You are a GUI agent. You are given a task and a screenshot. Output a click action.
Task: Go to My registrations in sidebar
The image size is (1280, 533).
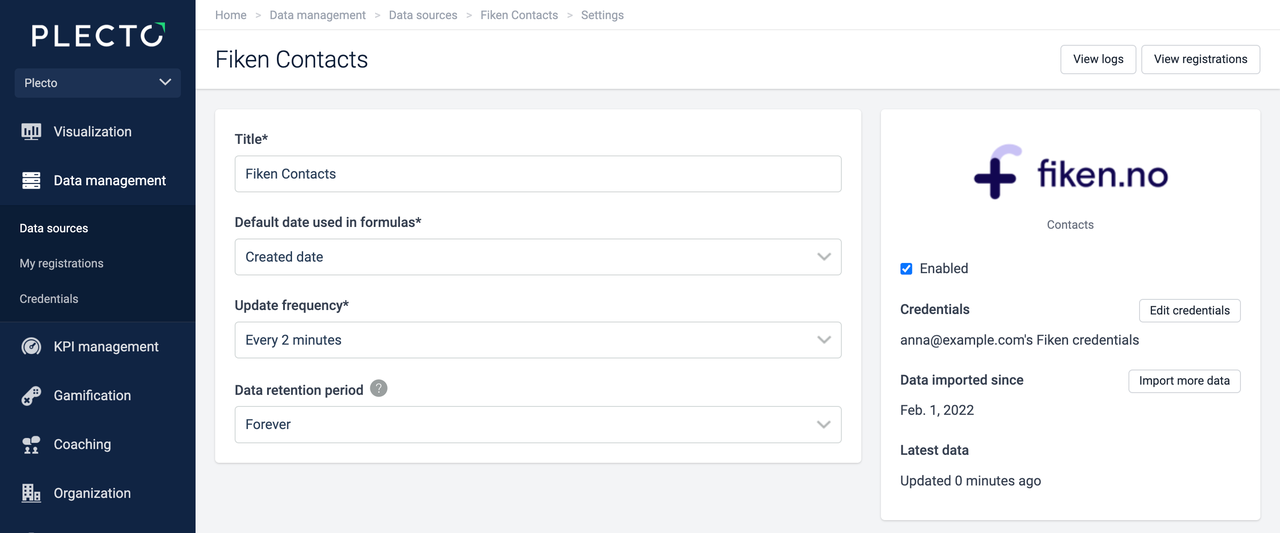61,264
